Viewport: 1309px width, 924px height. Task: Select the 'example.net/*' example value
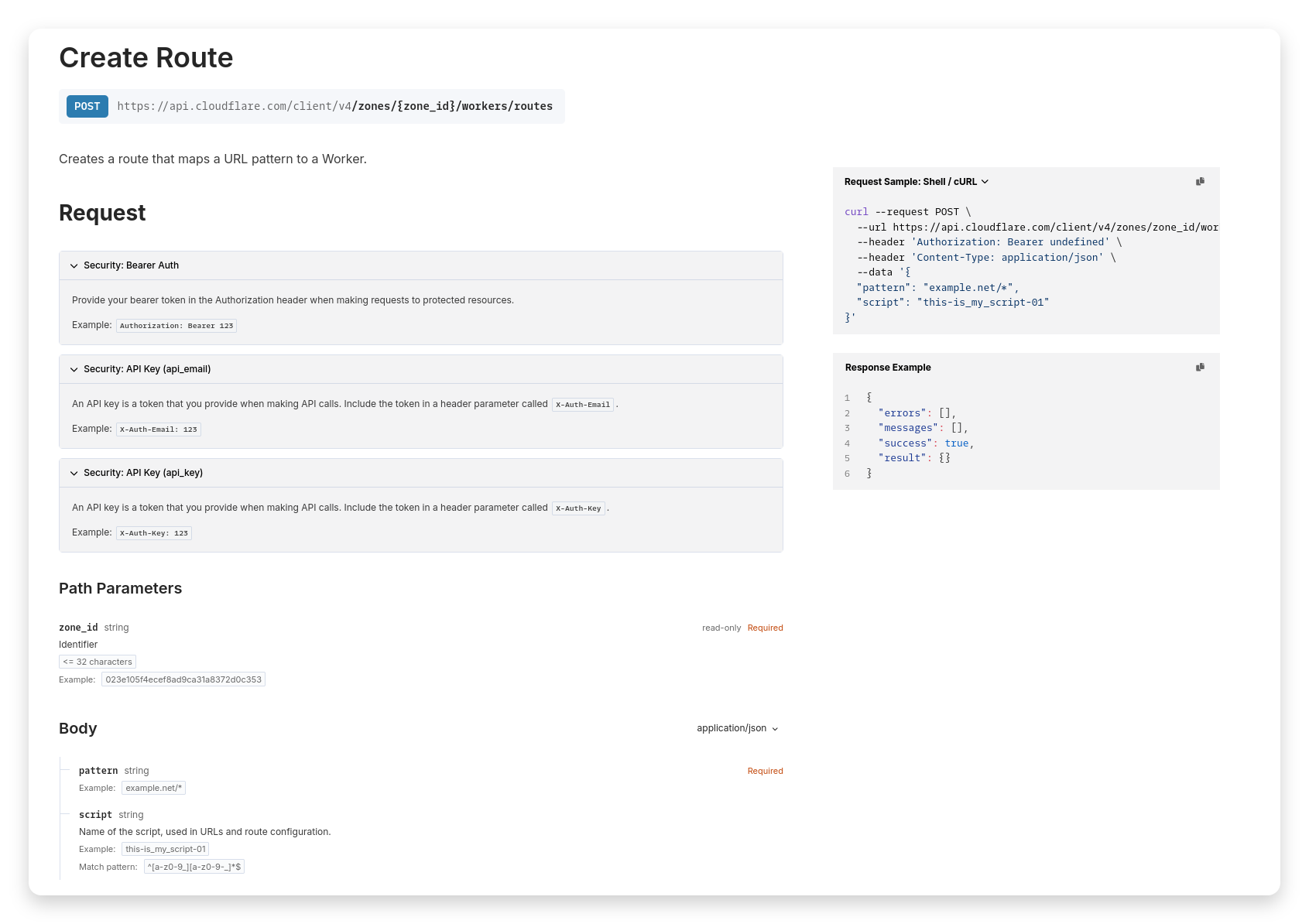[x=154, y=788]
